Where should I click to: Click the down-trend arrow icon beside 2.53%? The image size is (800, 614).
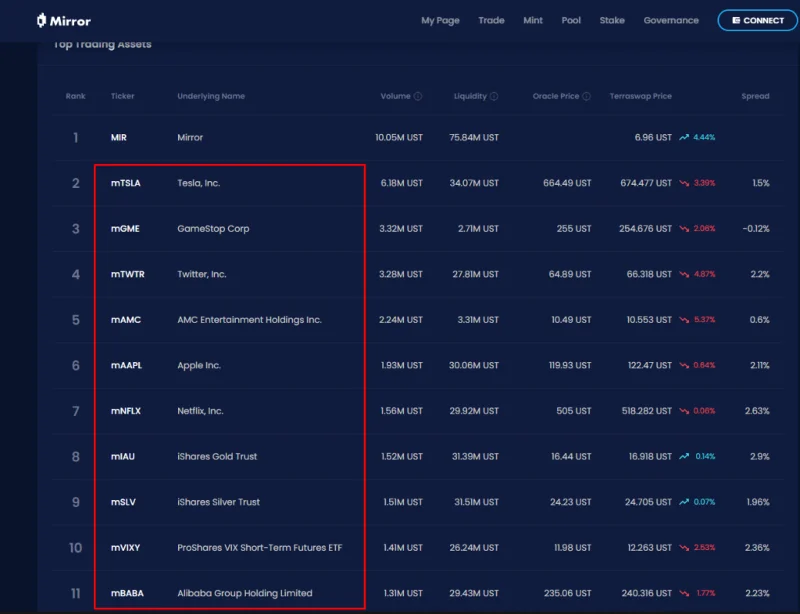[684, 548]
